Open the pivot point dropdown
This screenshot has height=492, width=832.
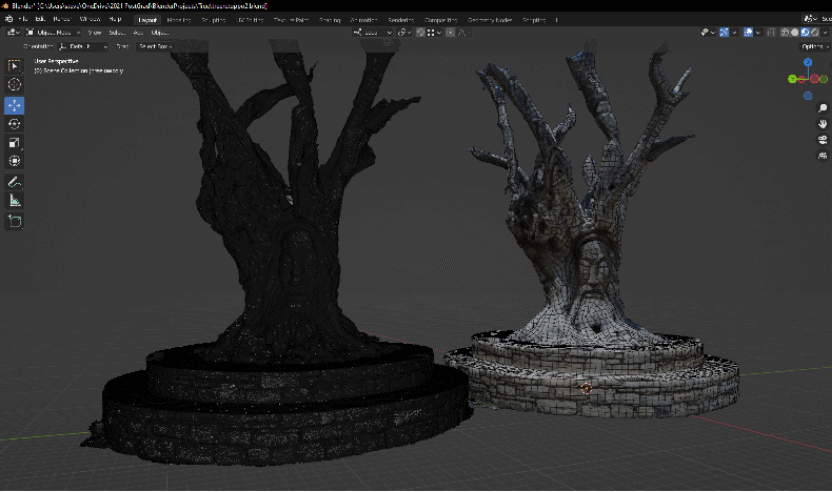click(404, 32)
